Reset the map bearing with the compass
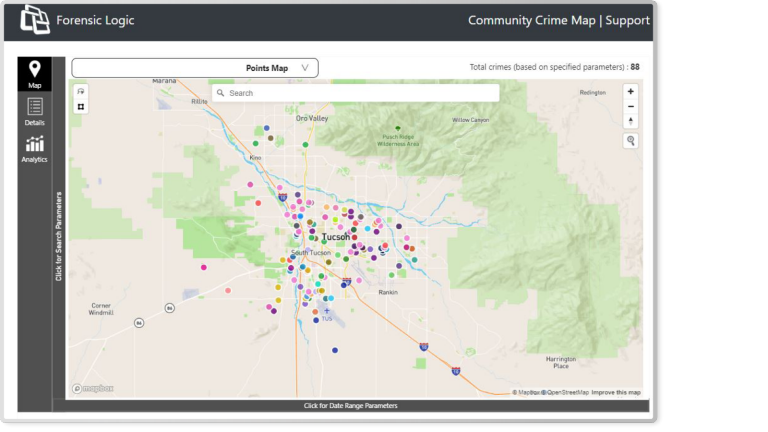This screenshot has width=768, height=432. point(630,121)
